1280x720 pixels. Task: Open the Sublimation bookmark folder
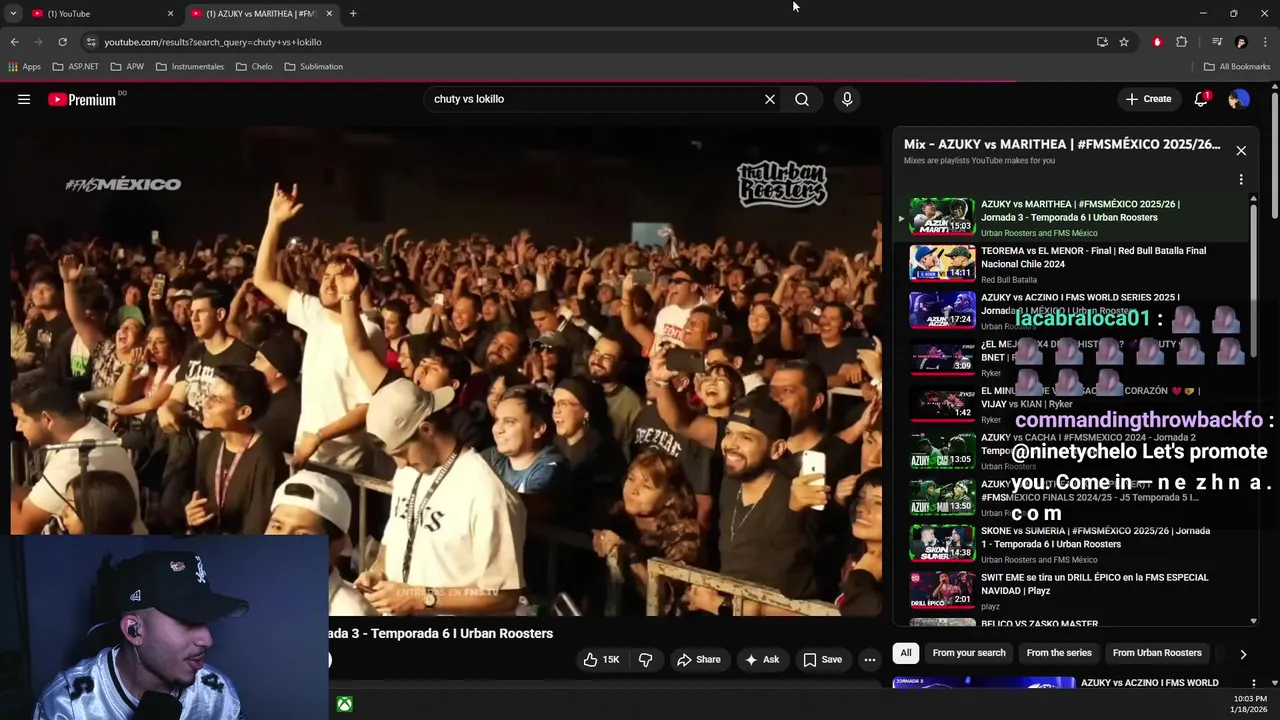[x=314, y=67]
